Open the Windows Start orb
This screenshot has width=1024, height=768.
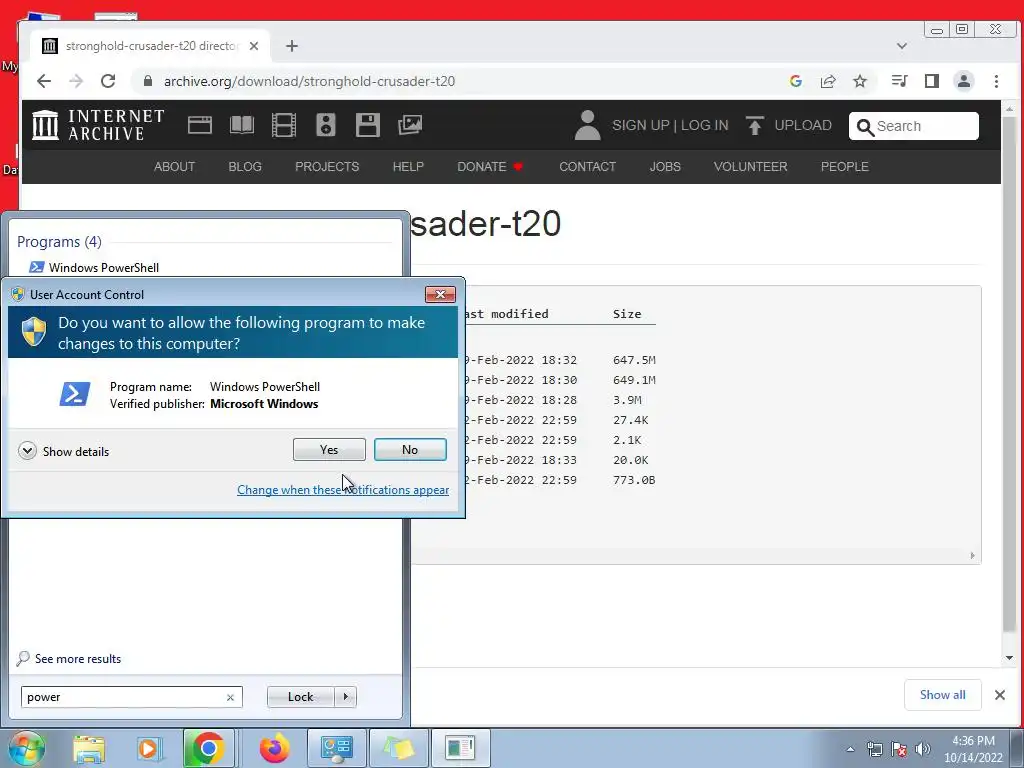pyautogui.click(x=26, y=748)
